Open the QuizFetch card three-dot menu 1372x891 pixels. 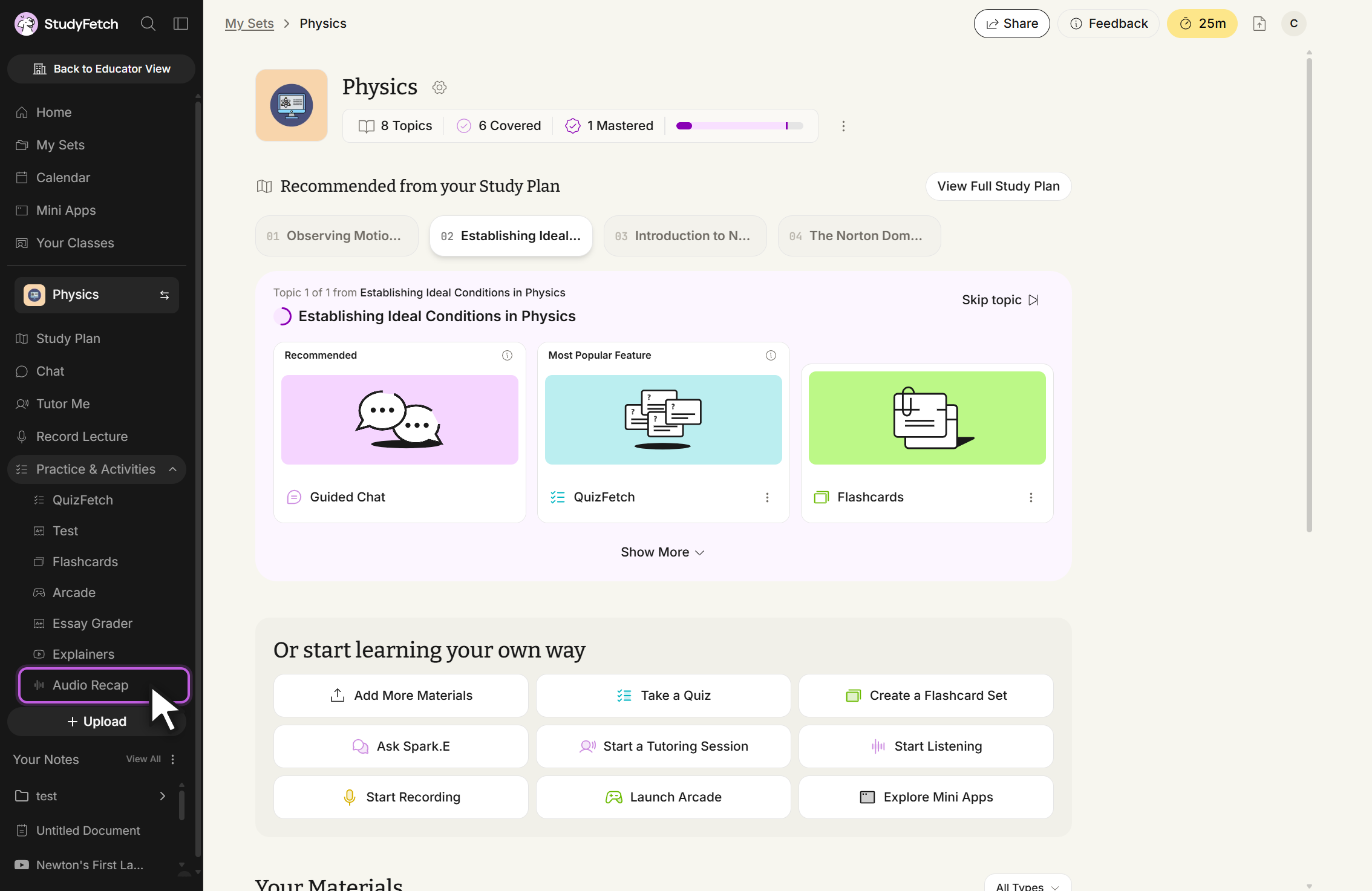[767, 497]
